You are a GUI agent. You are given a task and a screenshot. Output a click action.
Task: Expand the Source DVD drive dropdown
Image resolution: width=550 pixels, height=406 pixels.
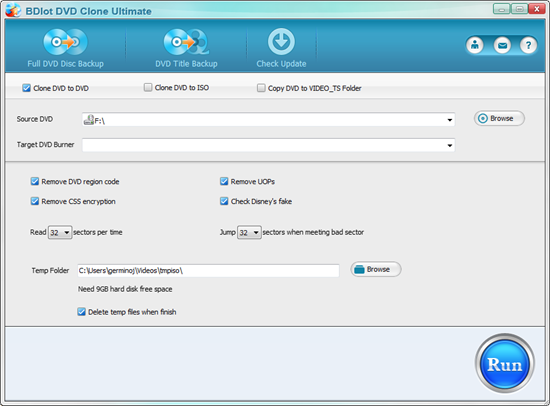coord(450,120)
